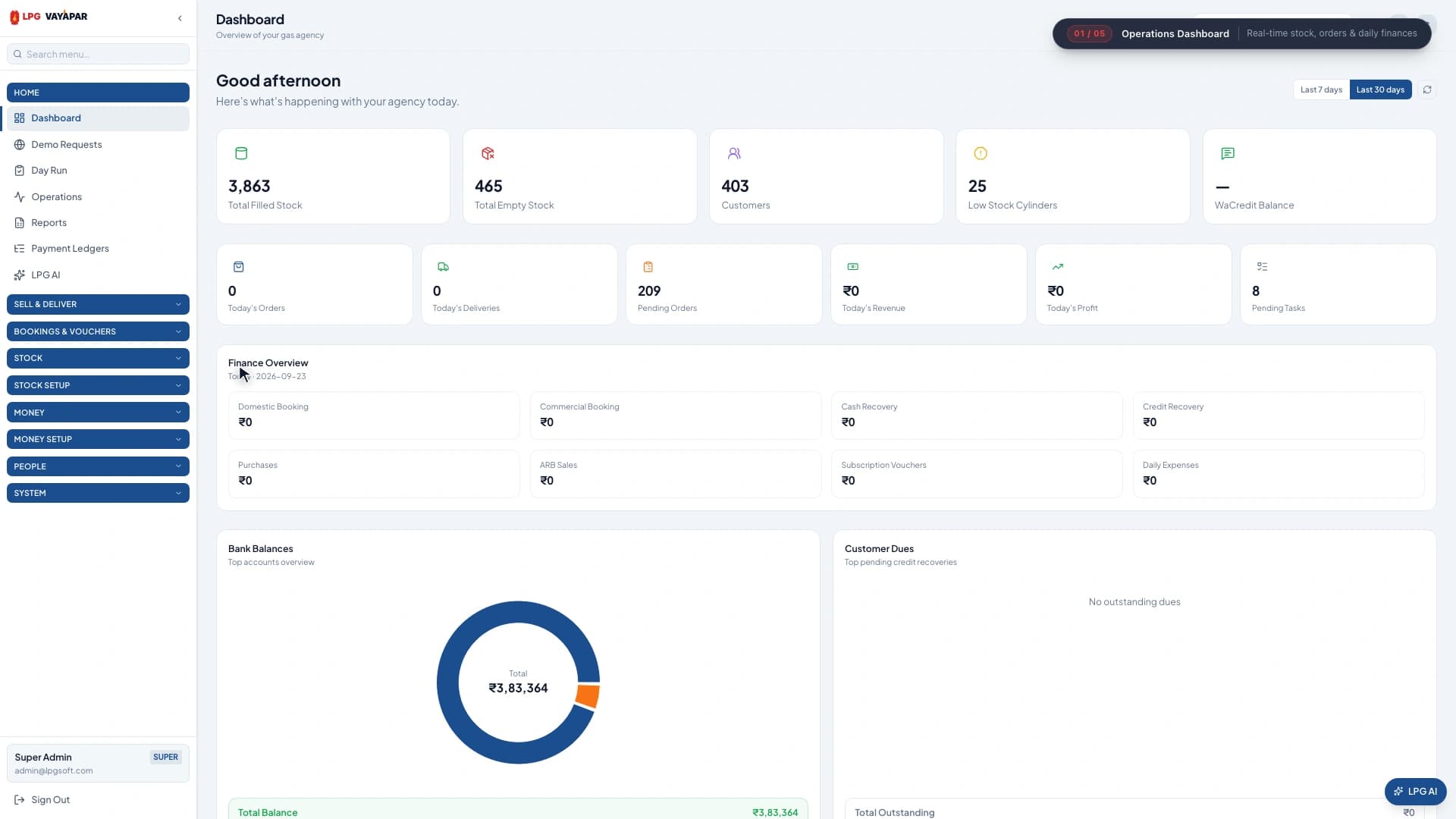The image size is (1456, 819).
Task: Switch range to Last 7 days
Action: (x=1321, y=89)
